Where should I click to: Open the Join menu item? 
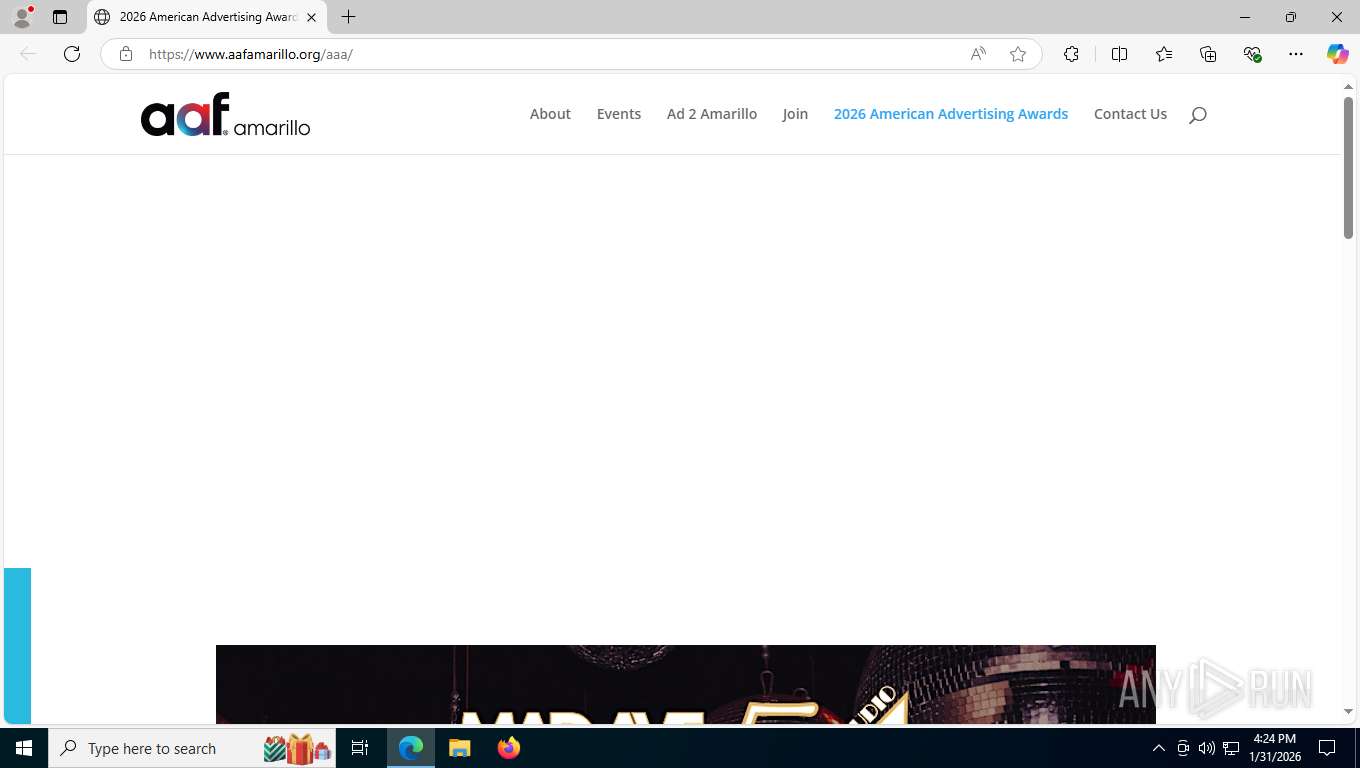click(795, 114)
